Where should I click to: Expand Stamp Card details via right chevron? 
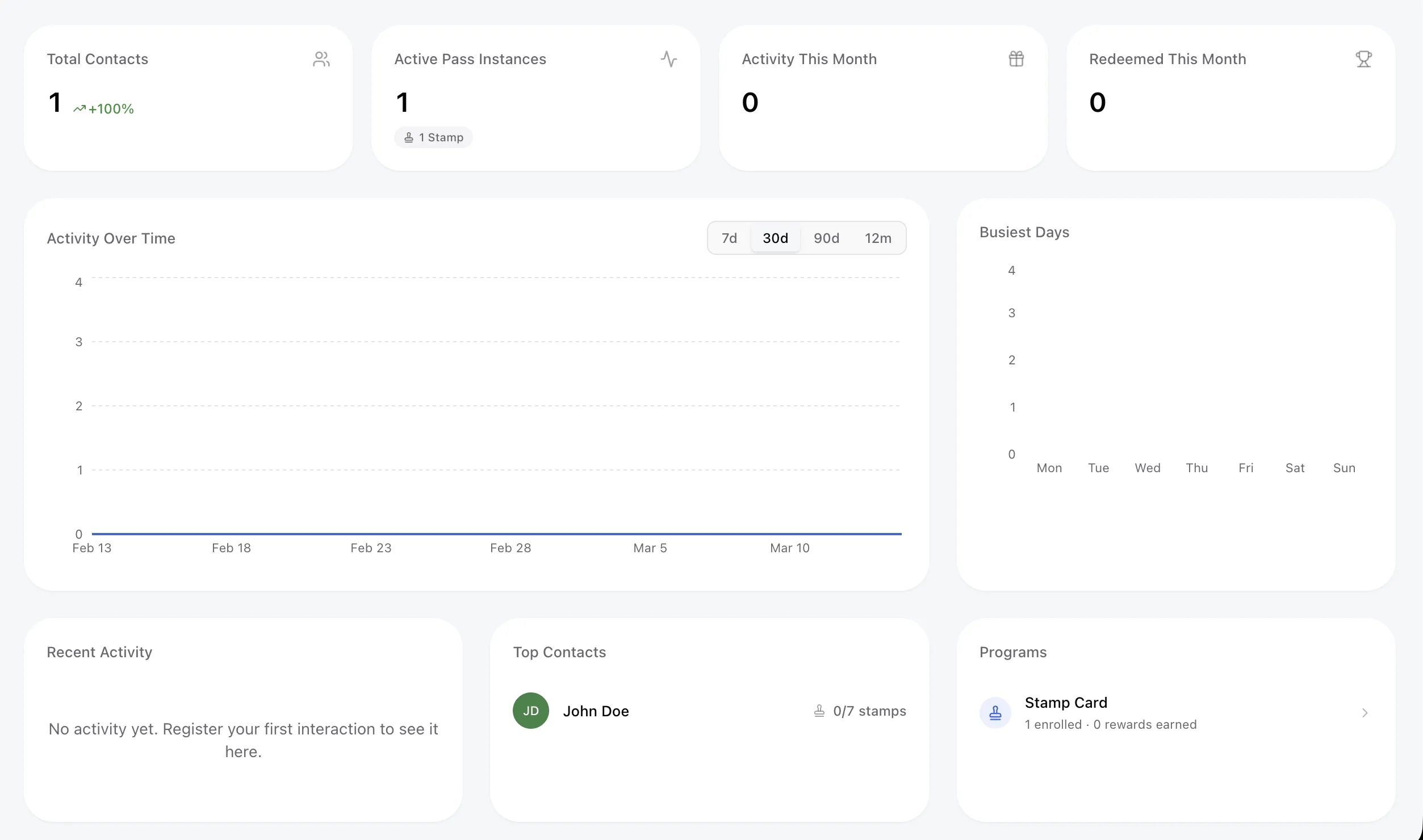click(1365, 713)
